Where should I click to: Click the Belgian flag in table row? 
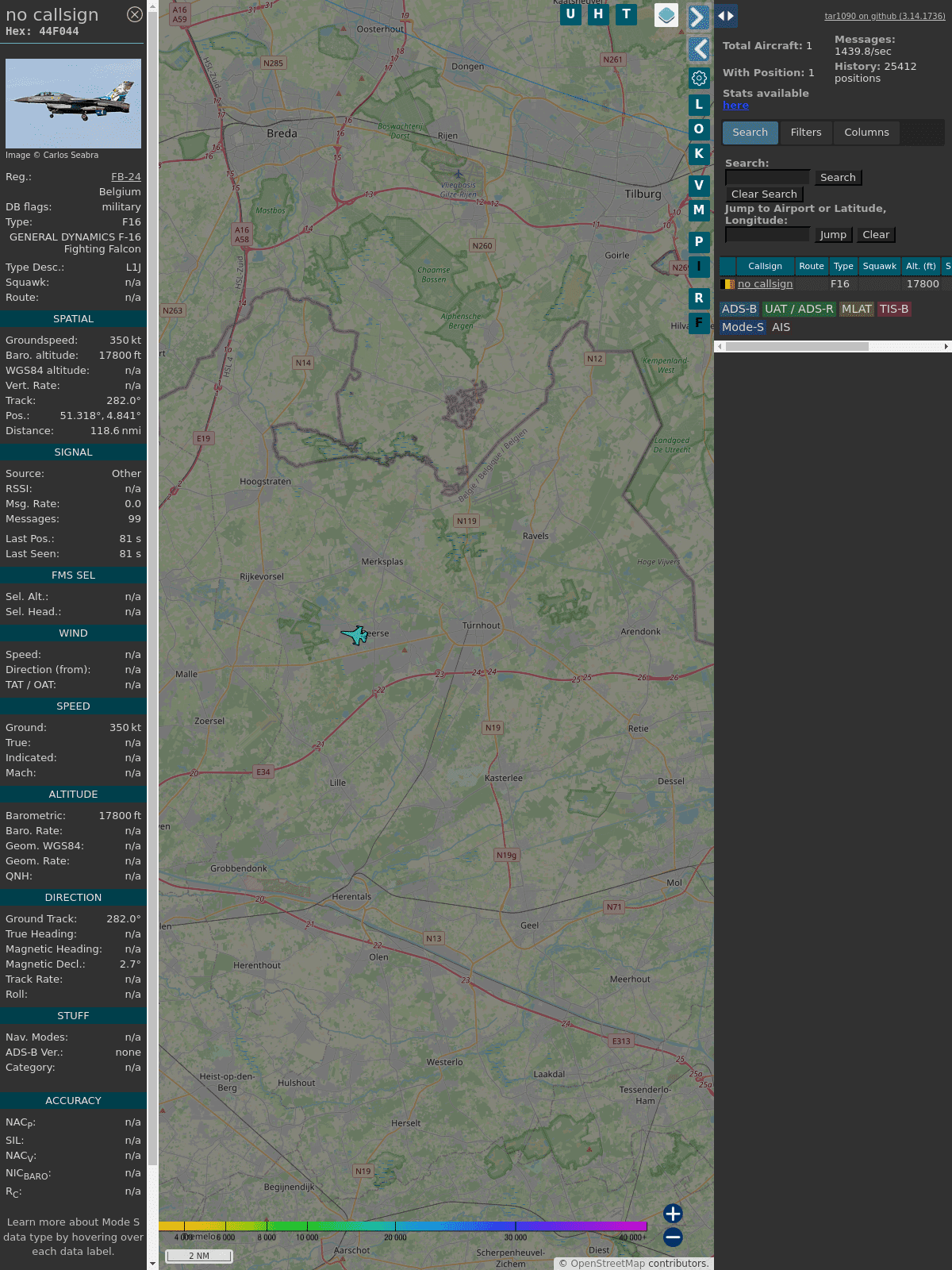click(727, 284)
